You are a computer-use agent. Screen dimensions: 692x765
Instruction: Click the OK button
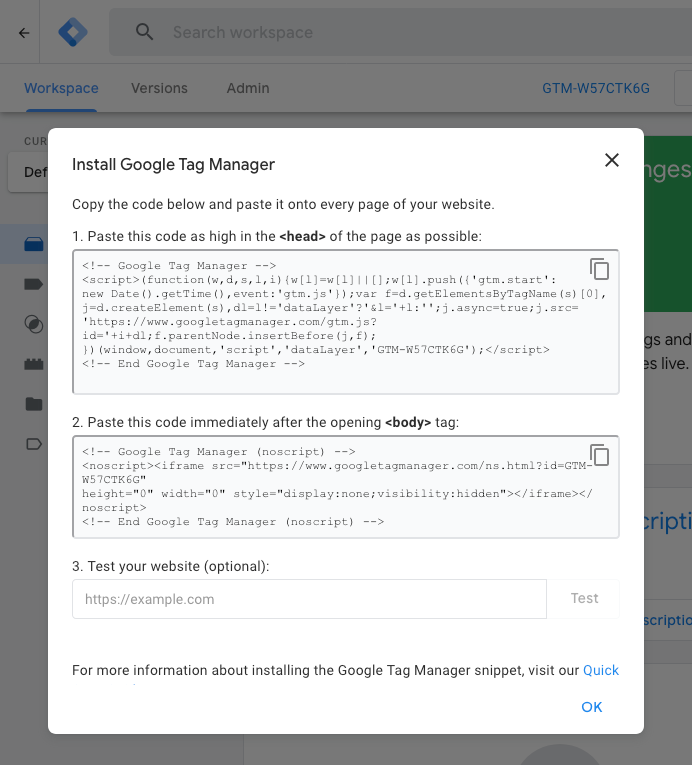[x=591, y=707]
